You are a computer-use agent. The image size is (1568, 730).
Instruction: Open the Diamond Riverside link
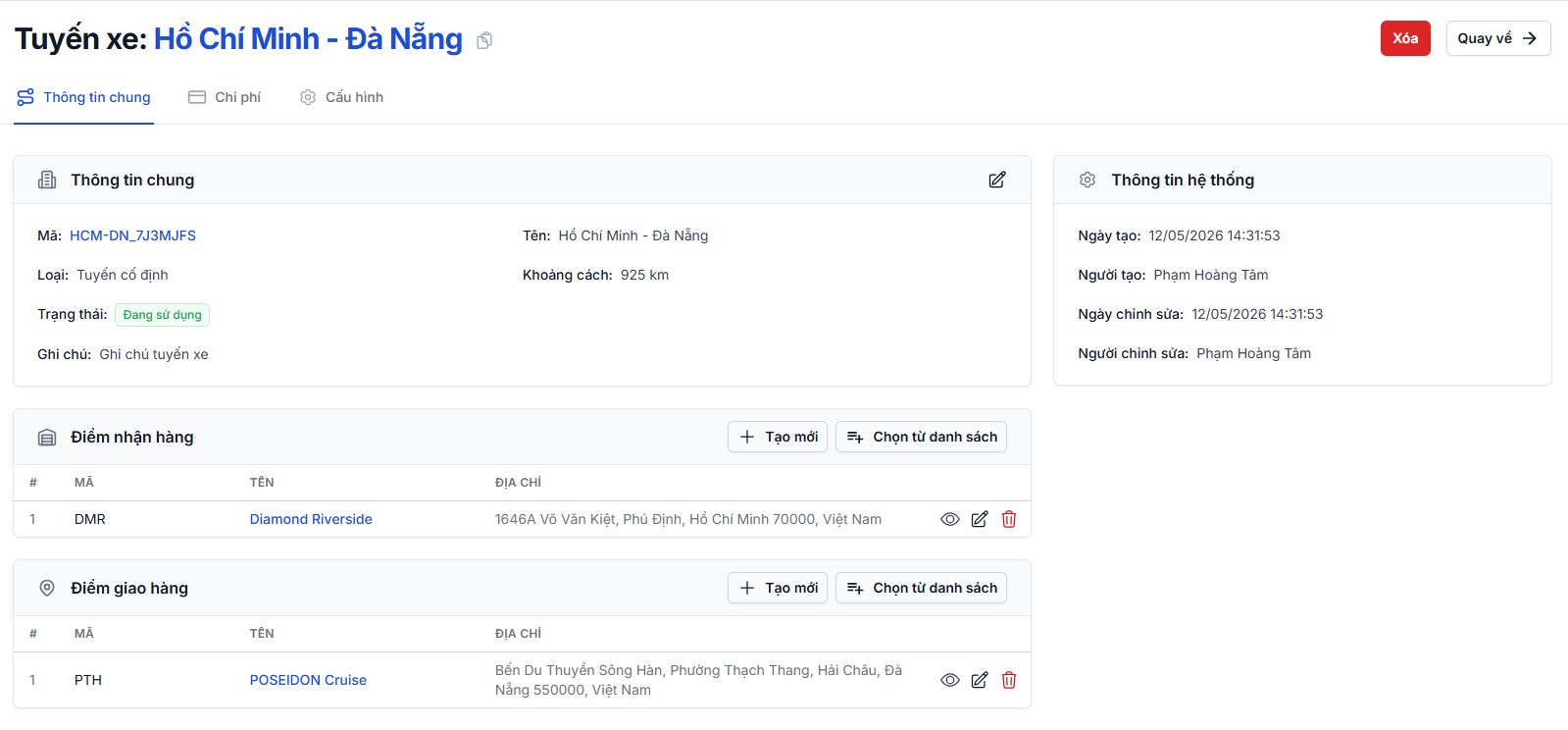point(311,519)
